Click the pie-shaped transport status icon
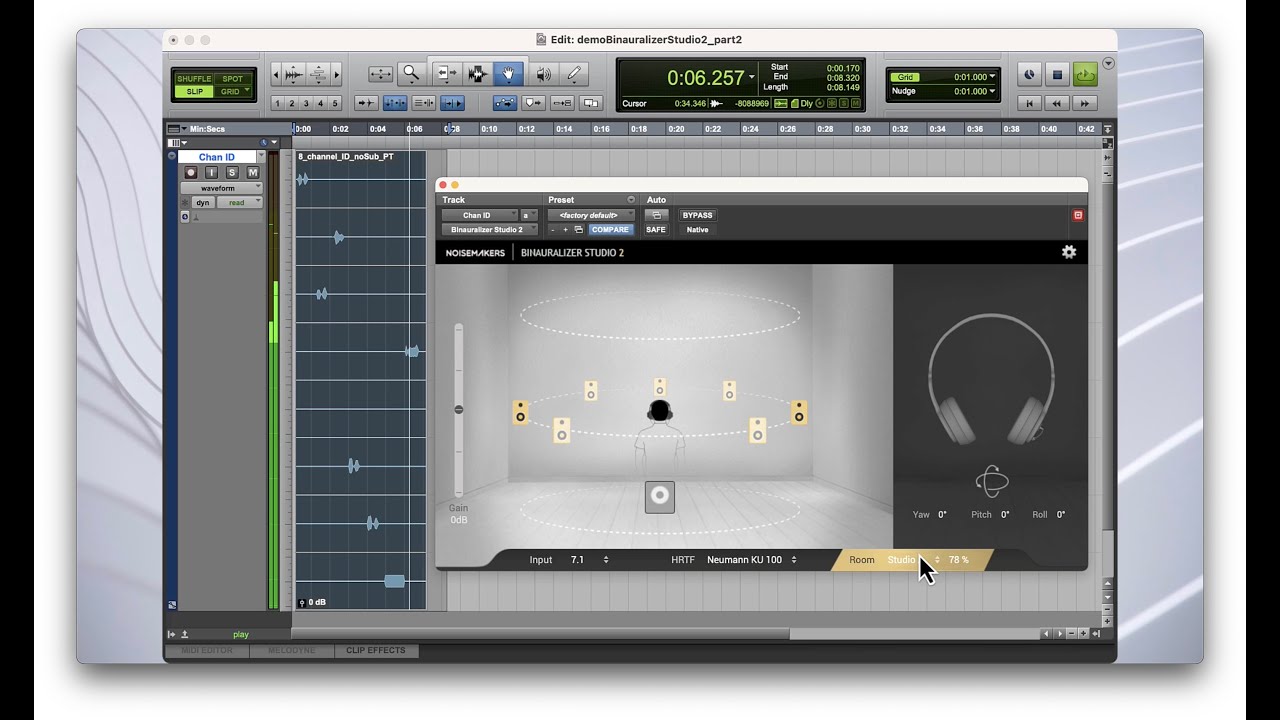The height and width of the screenshot is (720, 1280). pyautogui.click(x=1030, y=75)
